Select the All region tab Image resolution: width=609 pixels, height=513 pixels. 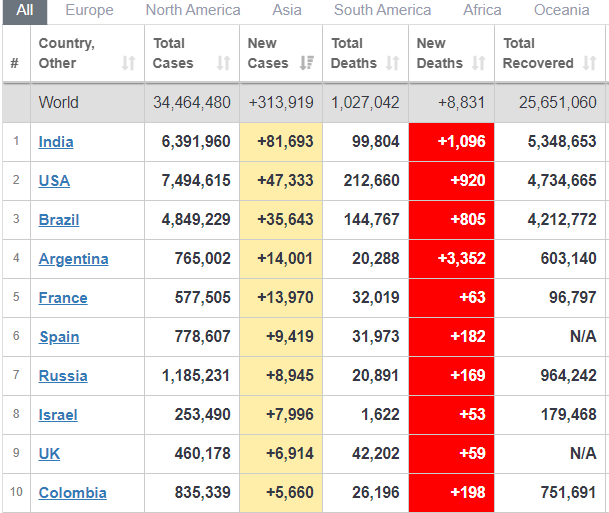tap(24, 10)
